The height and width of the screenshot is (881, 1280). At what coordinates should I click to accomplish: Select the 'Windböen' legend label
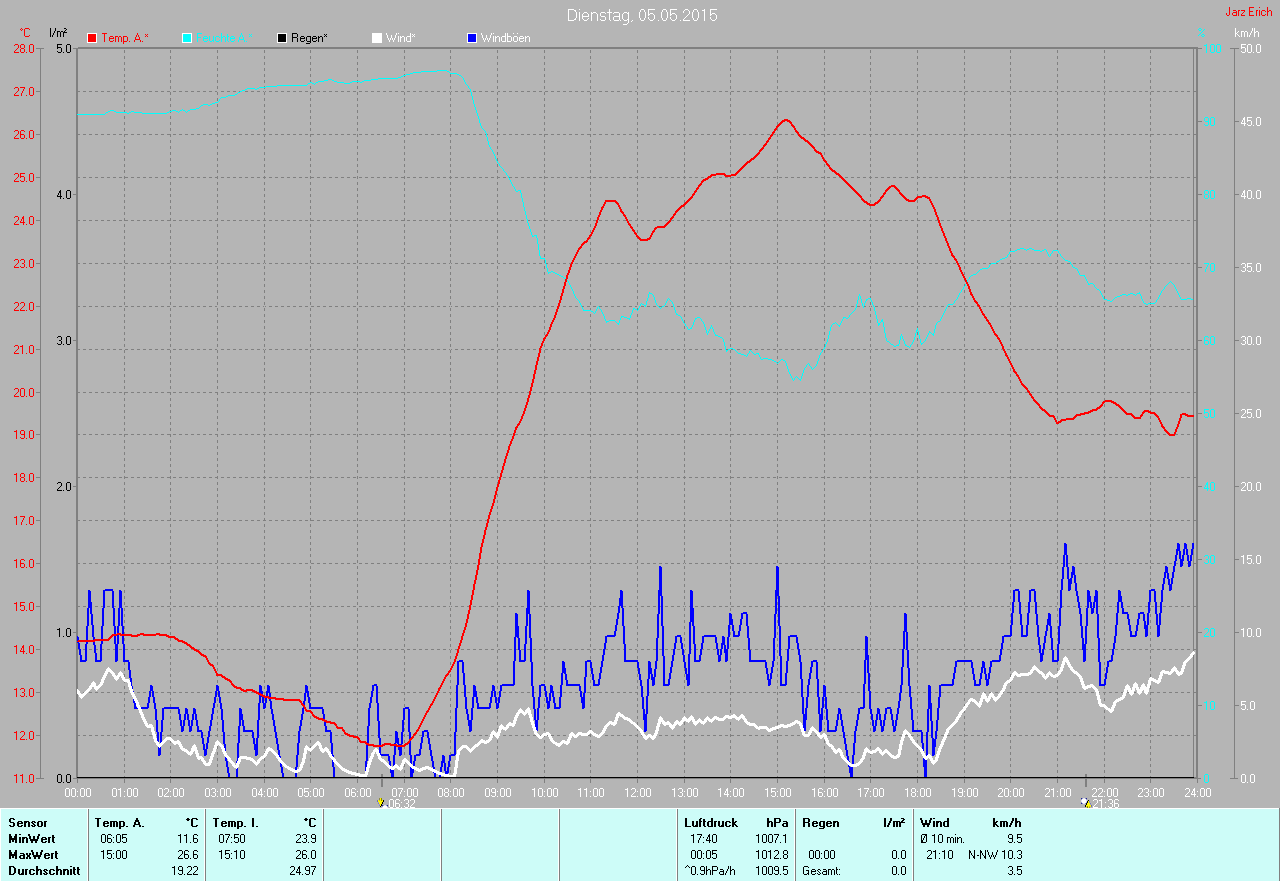(506, 38)
